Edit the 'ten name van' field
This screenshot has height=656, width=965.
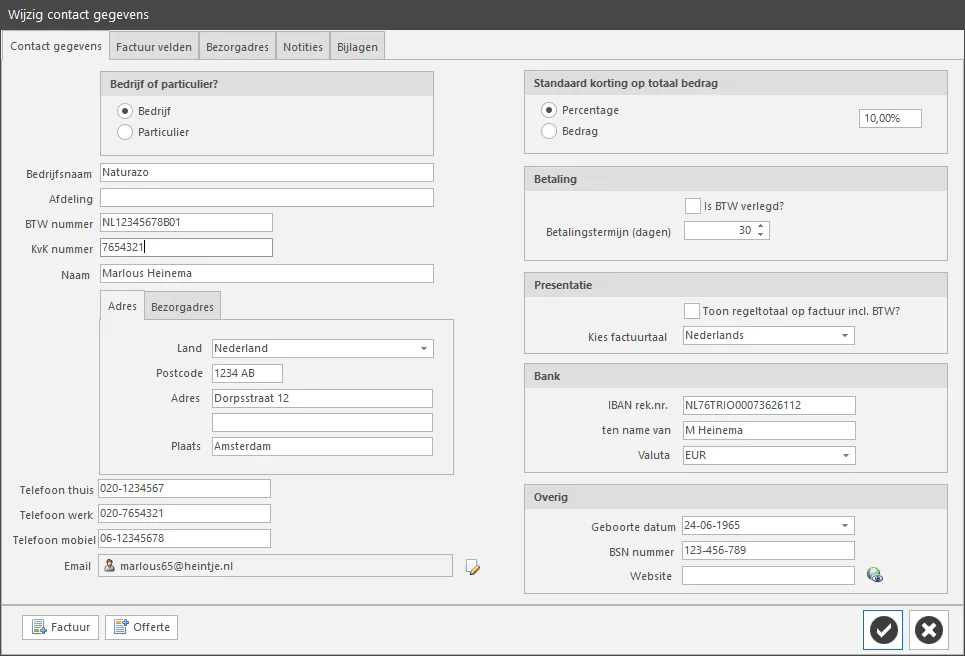(x=769, y=430)
